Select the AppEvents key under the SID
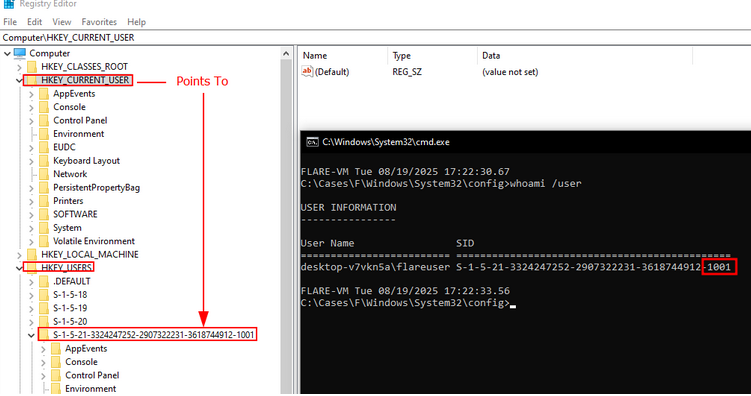The image size is (751, 396). pos(86,348)
